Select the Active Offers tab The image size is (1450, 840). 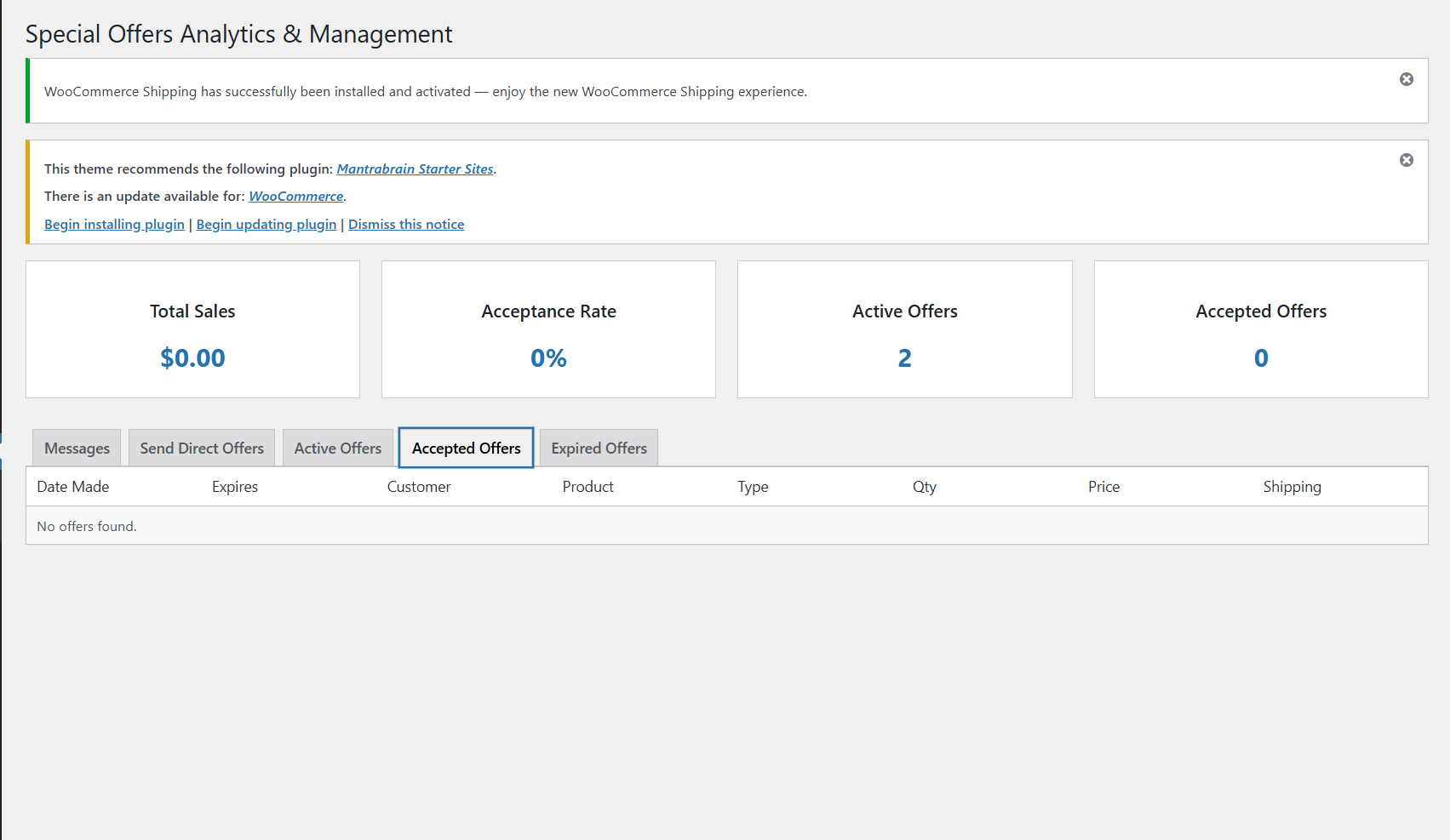[337, 448]
